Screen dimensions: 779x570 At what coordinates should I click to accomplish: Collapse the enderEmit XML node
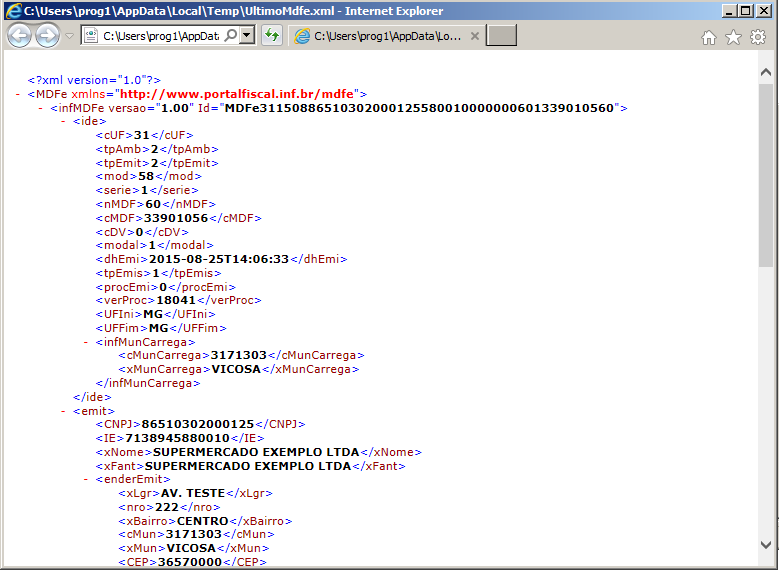(x=87, y=480)
